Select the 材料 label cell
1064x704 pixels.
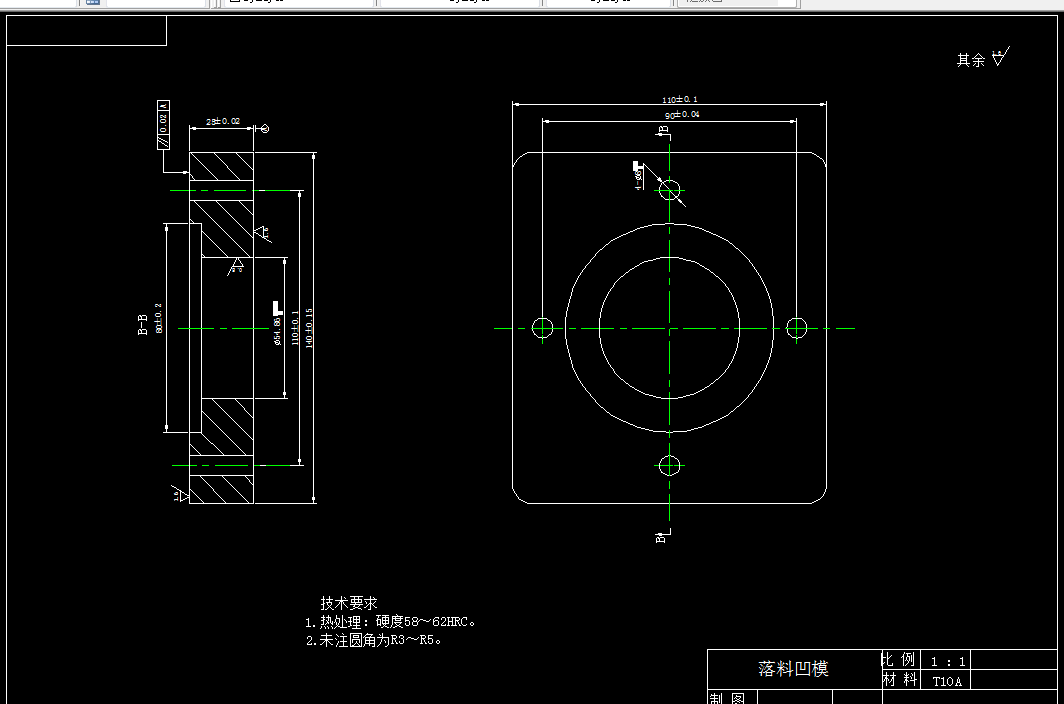[900, 680]
